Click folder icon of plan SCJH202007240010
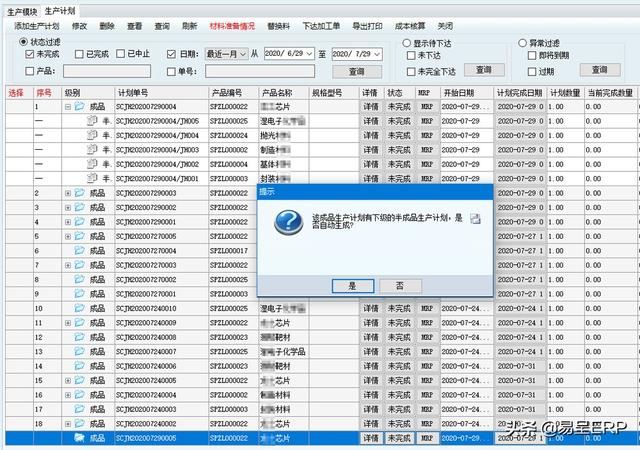 tap(79, 308)
